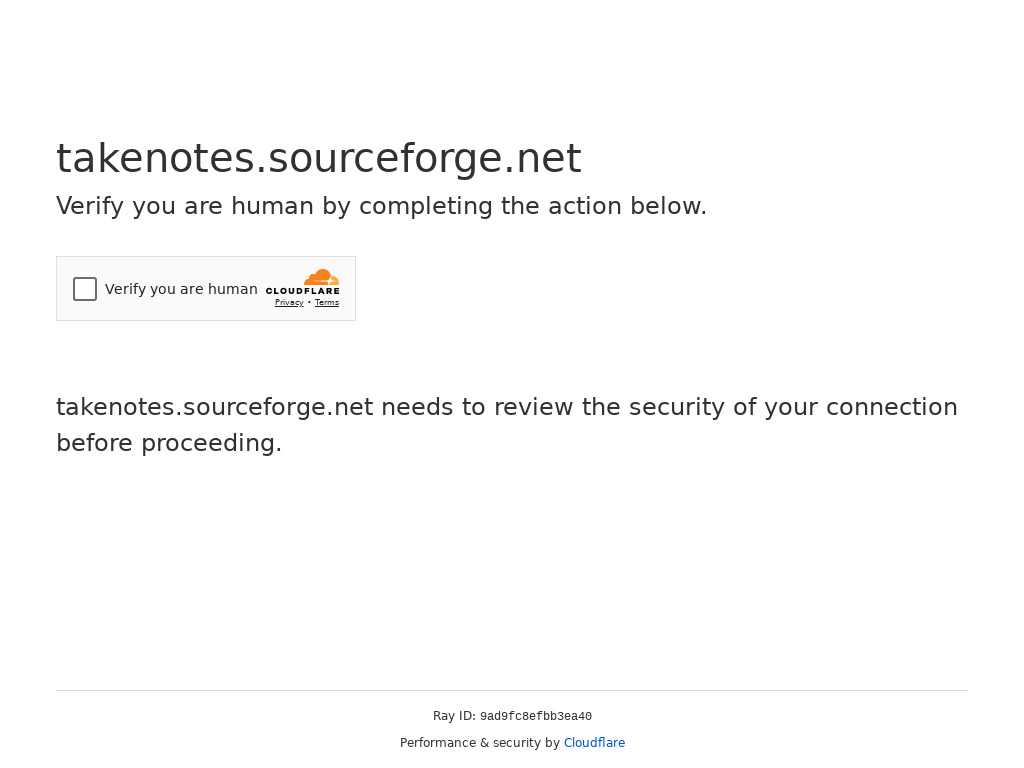This screenshot has width=1024, height=768.
Task: Click the "Ray ID:" label in footer
Action: pyautogui.click(x=454, y=716)
